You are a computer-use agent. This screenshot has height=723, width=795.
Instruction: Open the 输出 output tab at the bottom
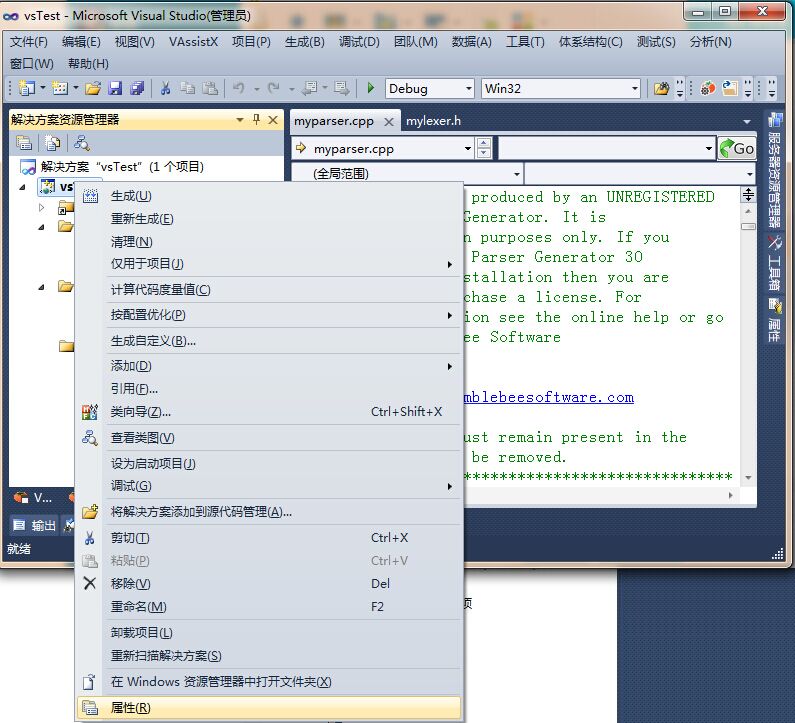tap(34, 525)
